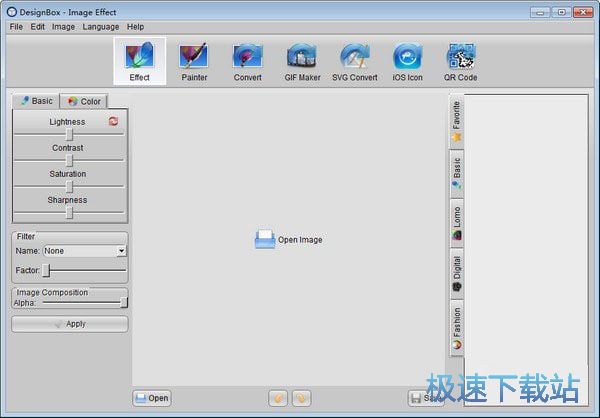Click the red reset icon beside Lightness
Screen dimensions: 600x418
click(114, 122)
